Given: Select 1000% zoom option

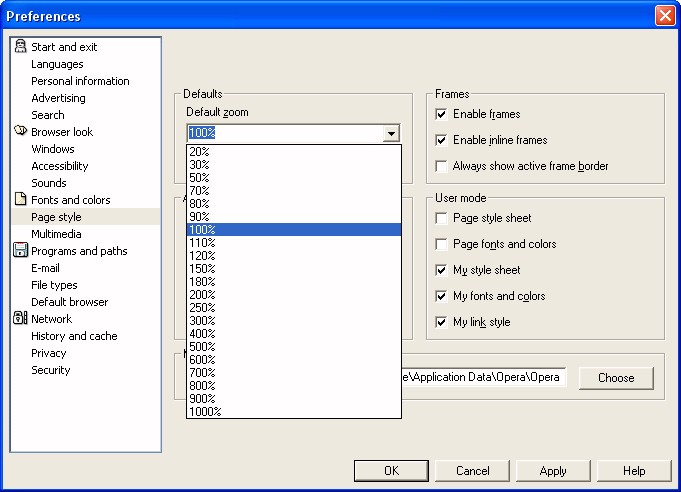Looking at the screenshot, I should click(205, 411).
